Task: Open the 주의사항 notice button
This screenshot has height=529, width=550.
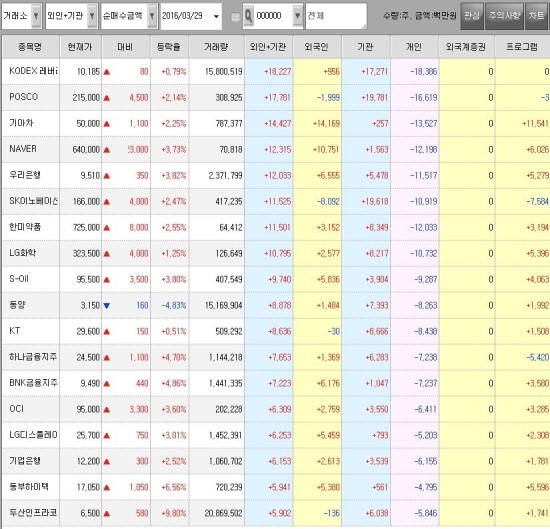Action: pos(504,15)
